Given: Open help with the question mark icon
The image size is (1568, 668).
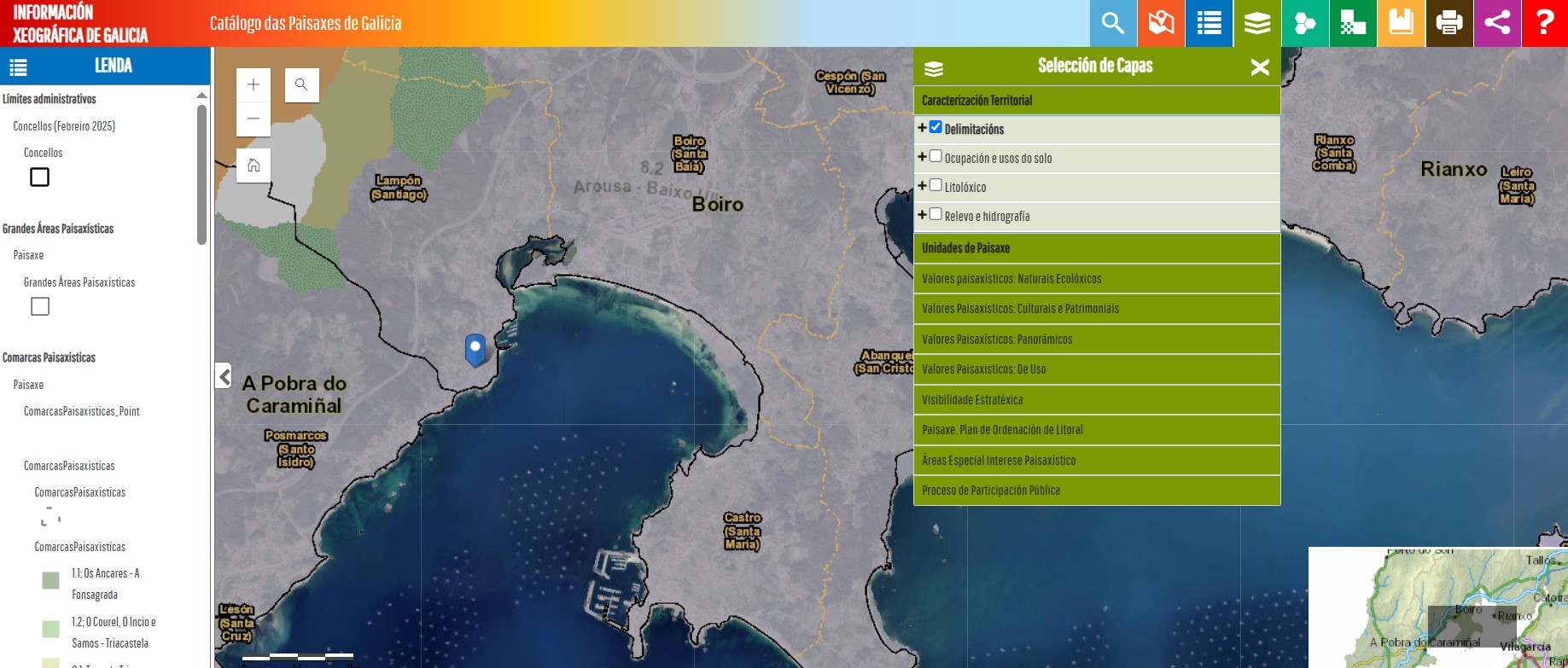Looking at the screenshot, I should point(1544,23).
